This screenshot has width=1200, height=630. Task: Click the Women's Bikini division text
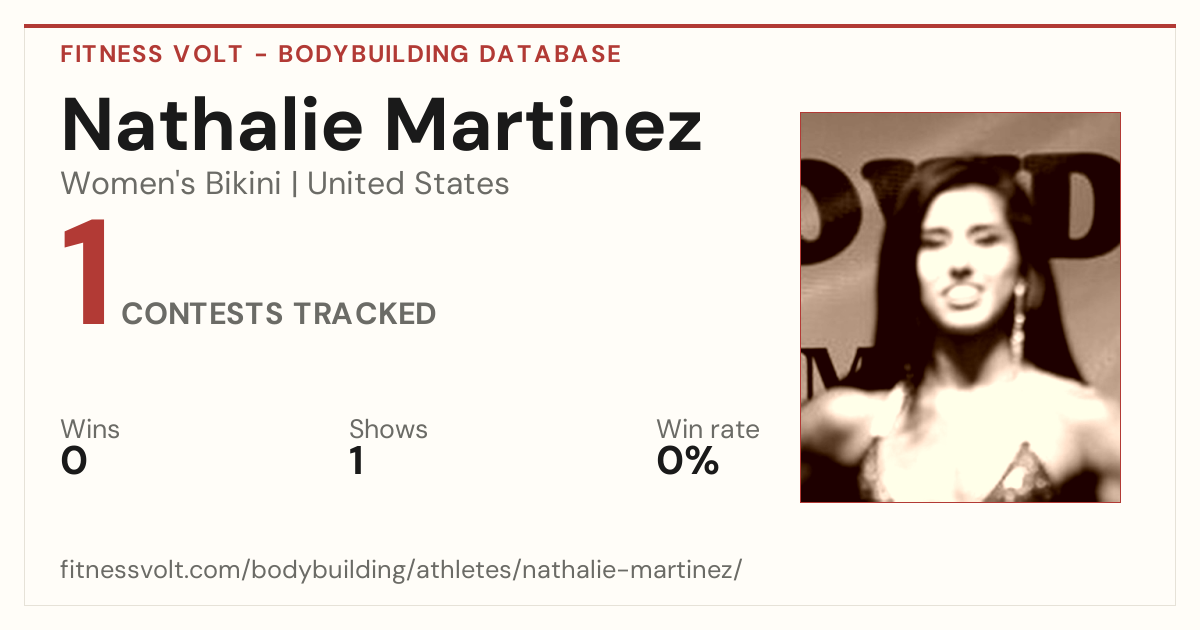(171, 184)
